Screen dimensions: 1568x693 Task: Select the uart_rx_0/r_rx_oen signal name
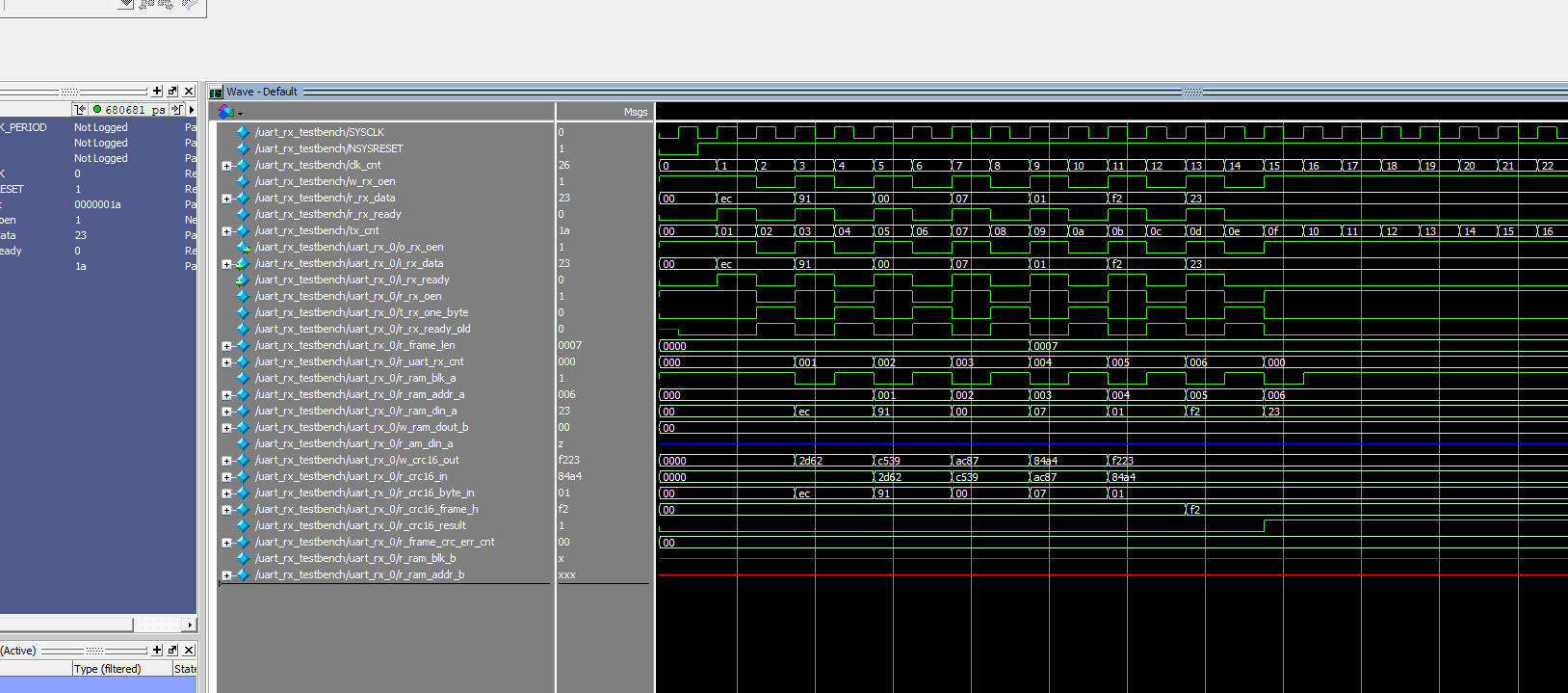coord(349,296)
